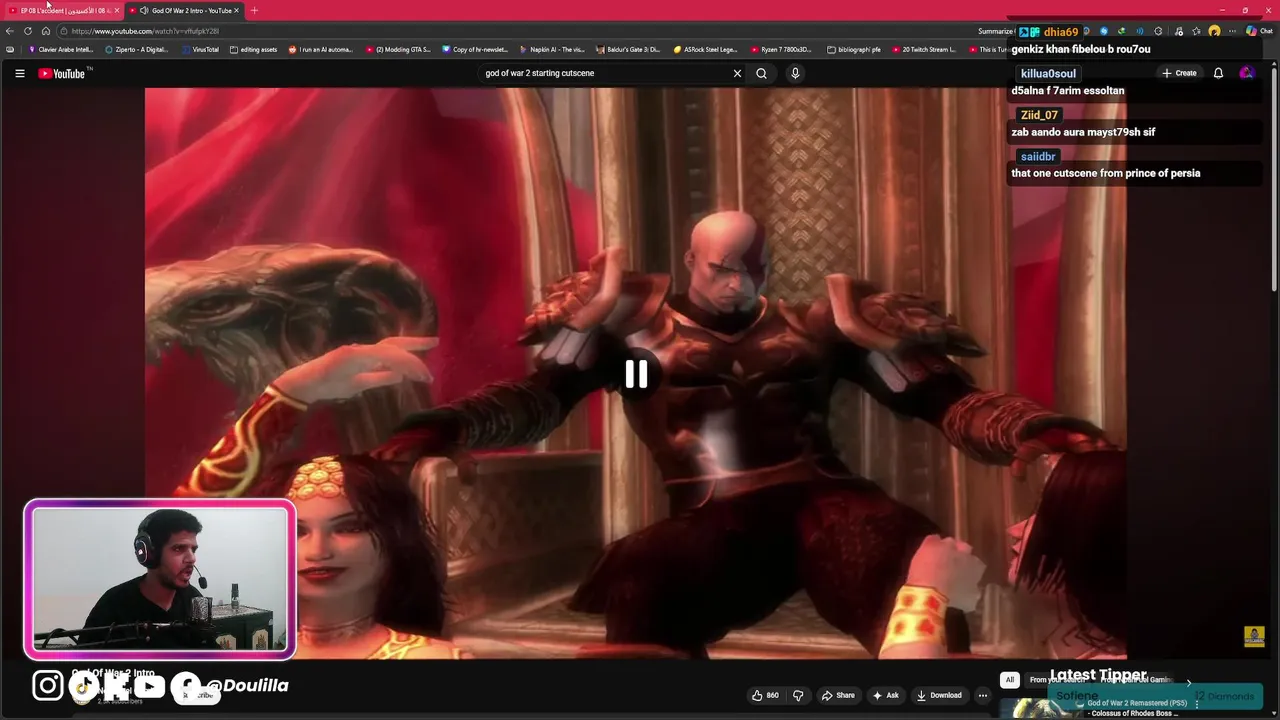Image resolution: width=1280 pixels, height=720 pixels.
Task: Open the Napkin AI bookmark
Action: pyautogui.click(x=552, y=49)
